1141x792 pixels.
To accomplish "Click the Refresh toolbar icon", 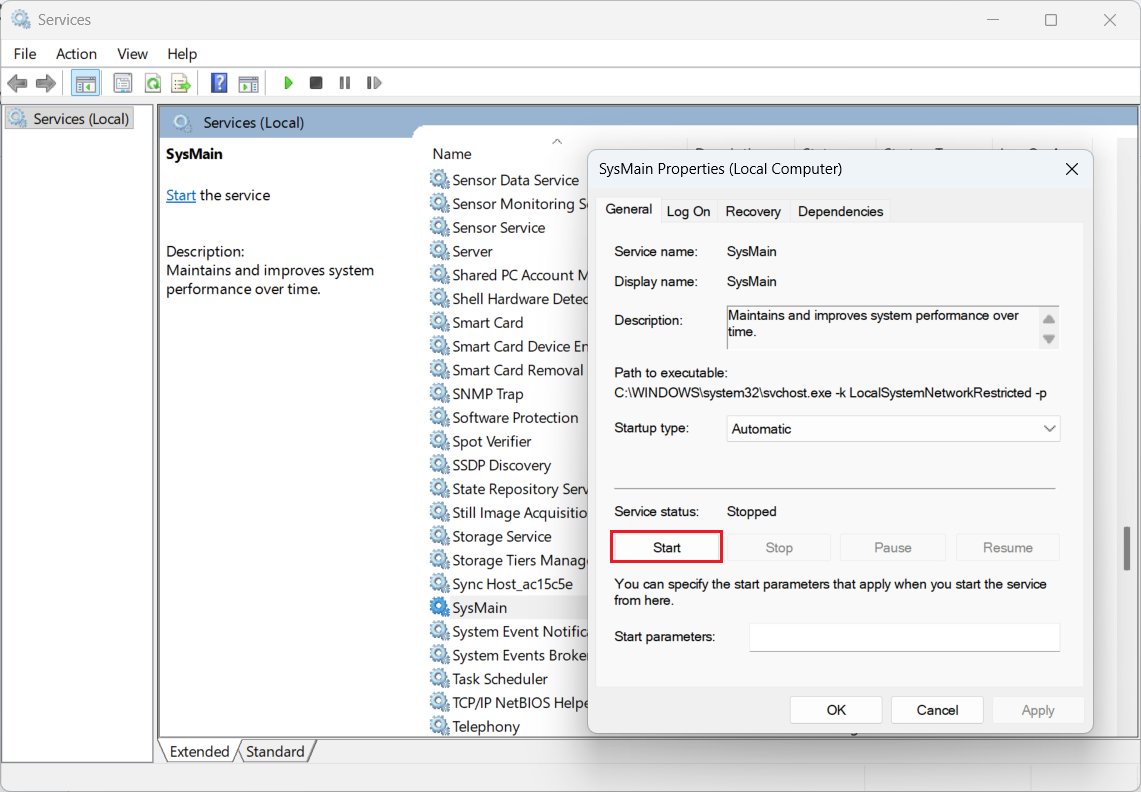I will point(153,83).
